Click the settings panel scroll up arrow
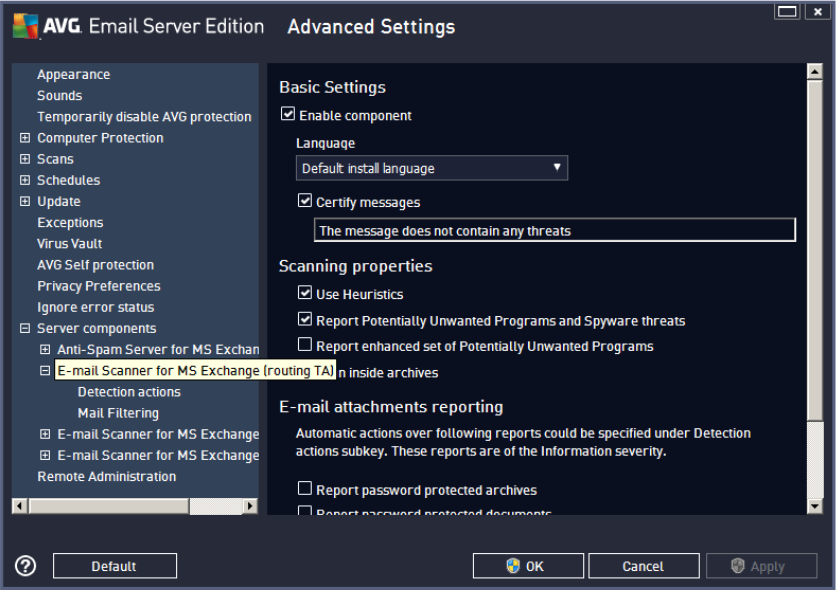836x590 pixels. (x=814, y=71)
